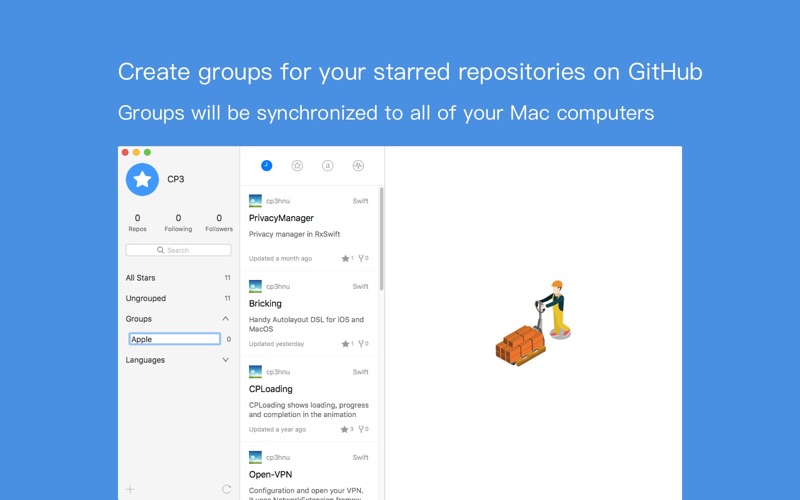Viewport: 800px width, 500px height.
Task: Click the Search input field
Action: tap(178, 250)
